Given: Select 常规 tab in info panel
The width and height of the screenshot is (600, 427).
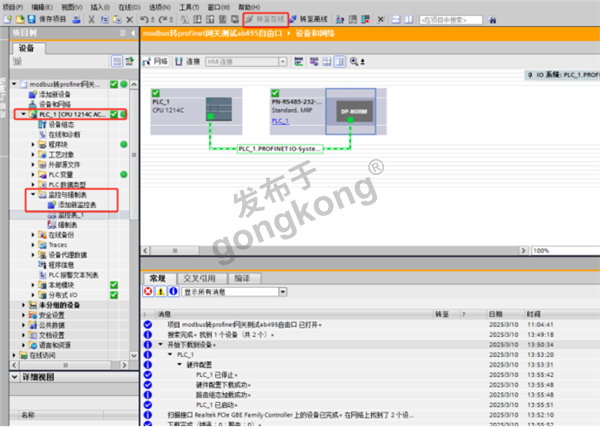Looking at the screenshot, I should coord(158,278).
